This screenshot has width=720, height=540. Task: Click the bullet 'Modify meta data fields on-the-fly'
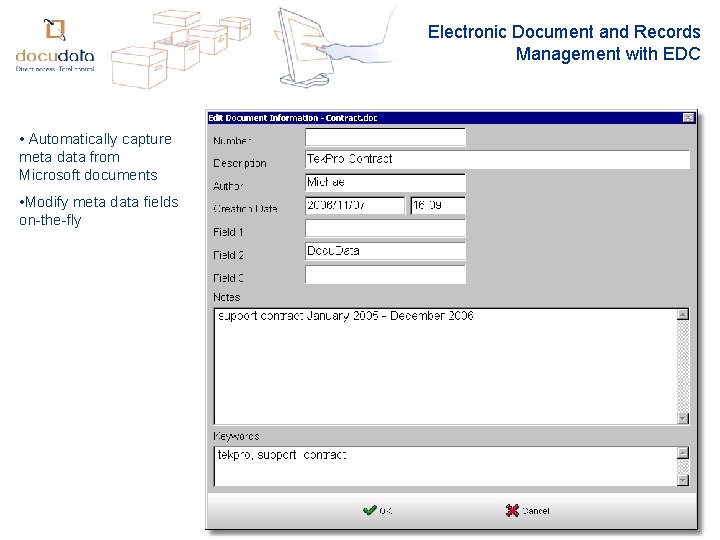tap(99, 211)
